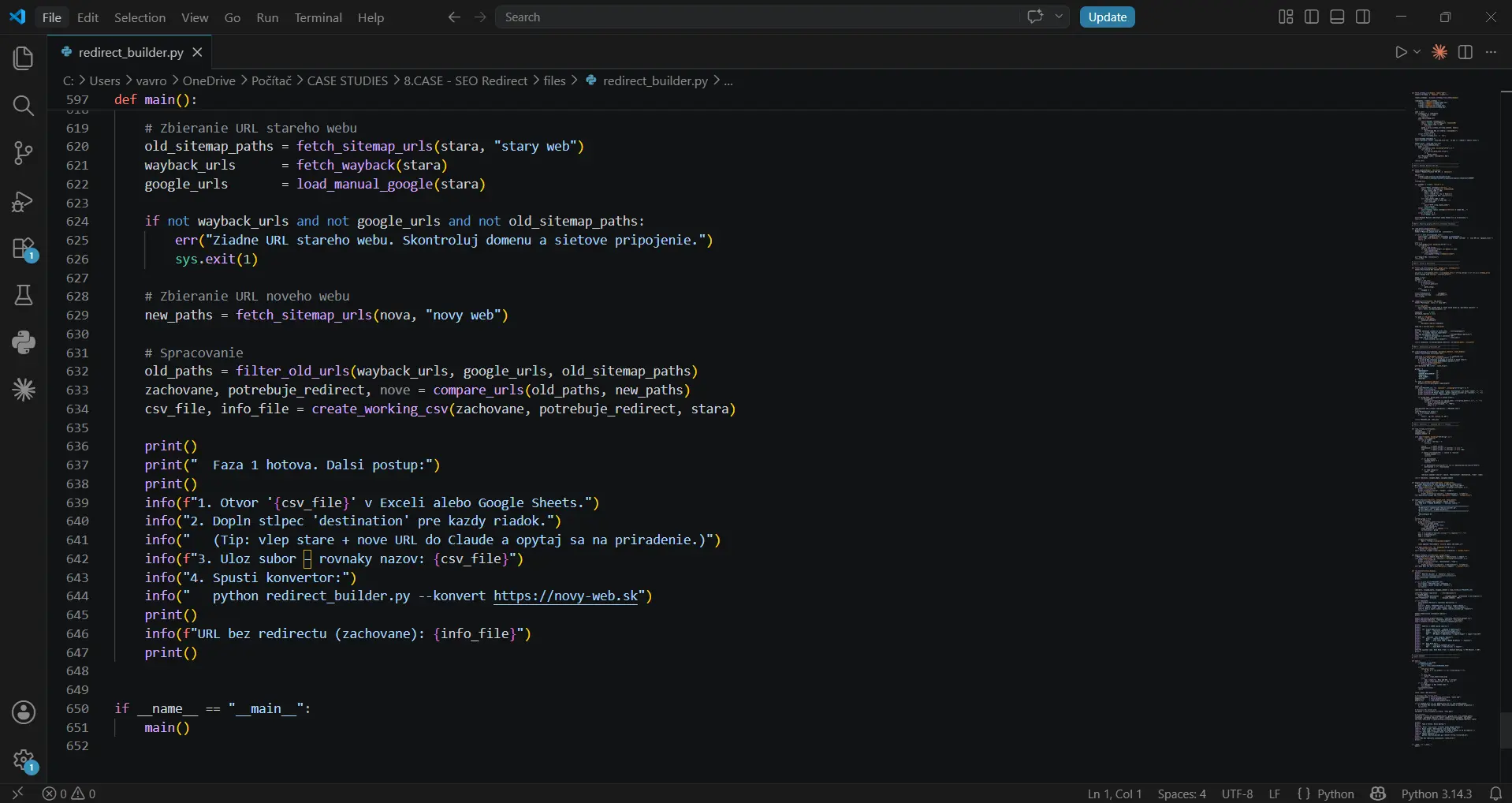1512x803 pixels.
Task: Open the Extensions view
Action: (24, 249)
